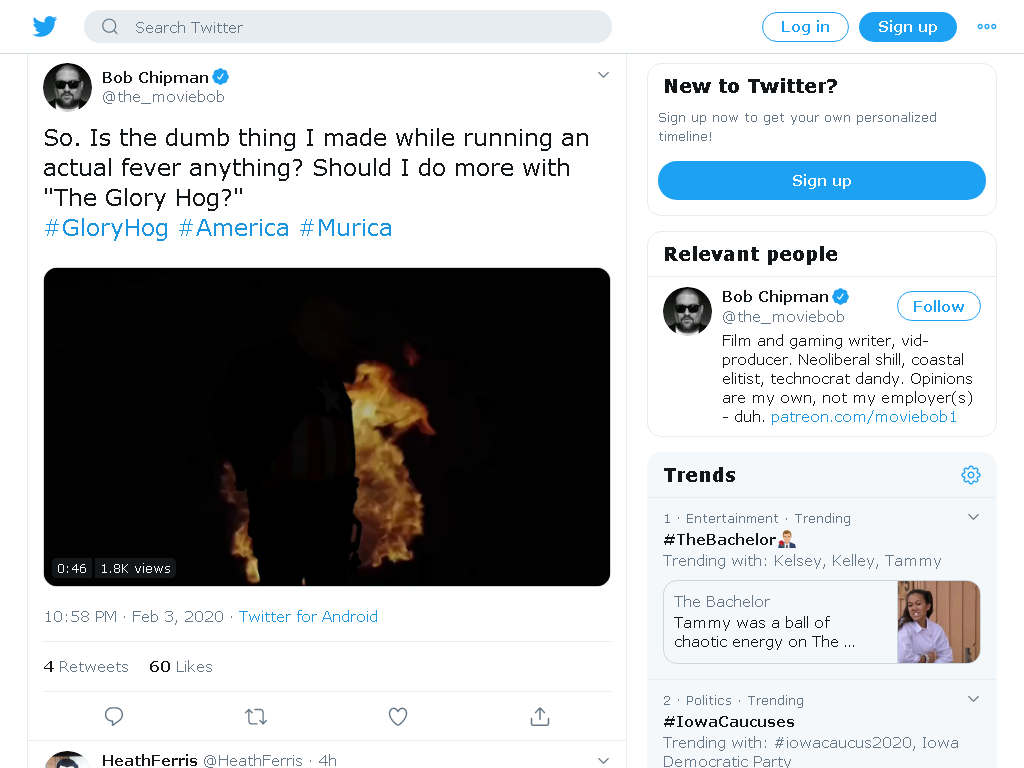
Task: Like the tweet with heart icon
Action: 398,716
